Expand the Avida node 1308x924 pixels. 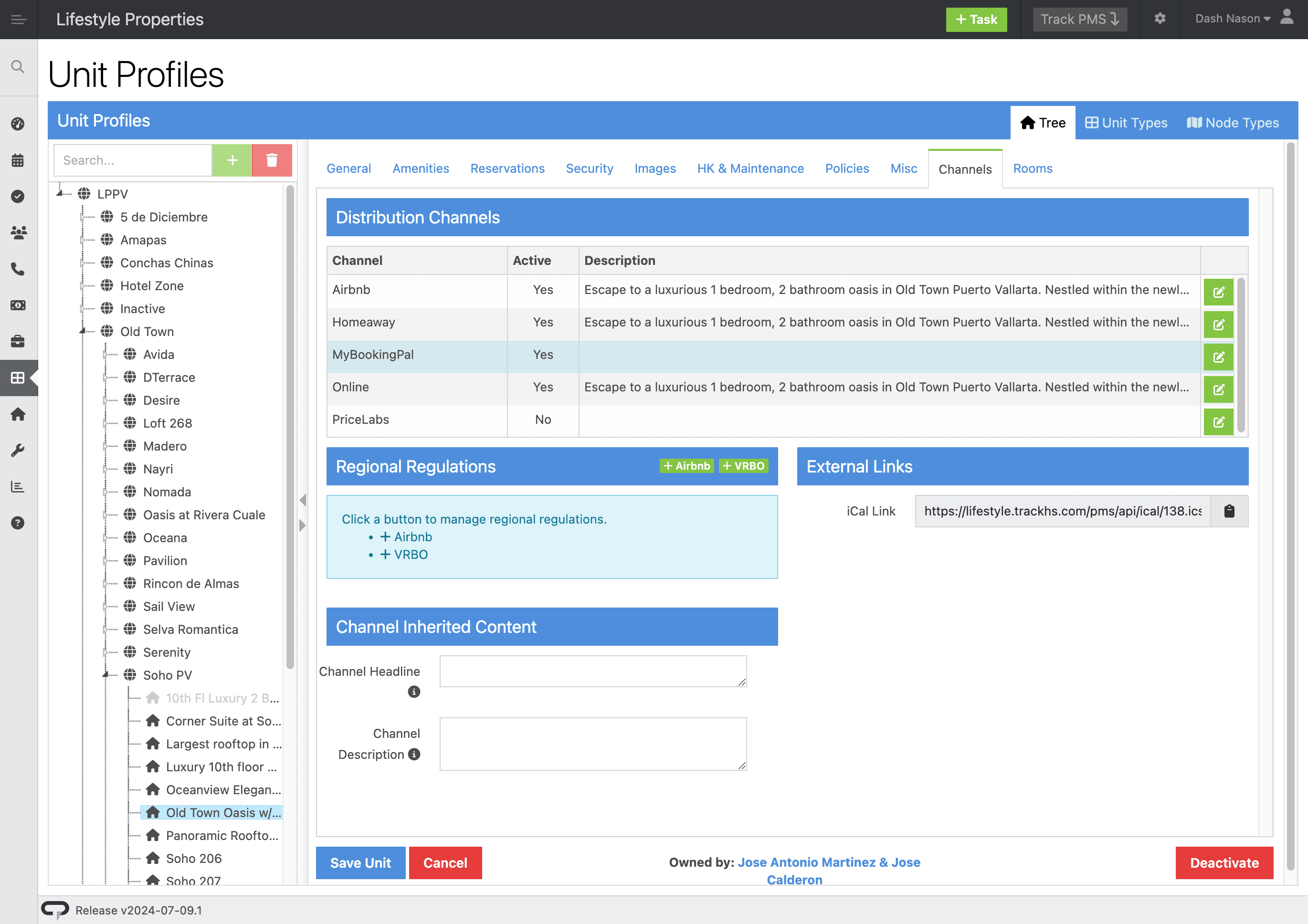click(x=106, y=354)
